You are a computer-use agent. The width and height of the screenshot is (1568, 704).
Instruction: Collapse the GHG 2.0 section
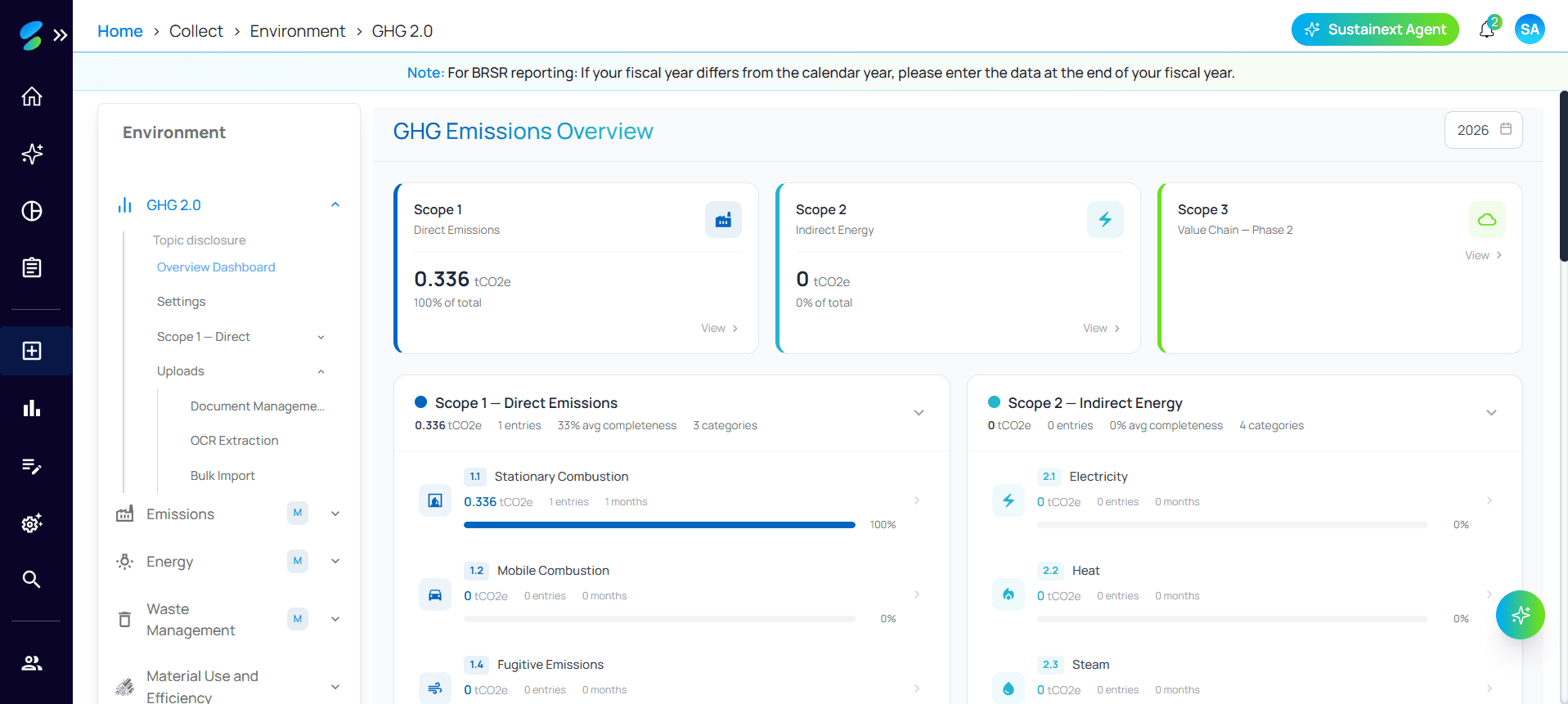click(335, 204)
